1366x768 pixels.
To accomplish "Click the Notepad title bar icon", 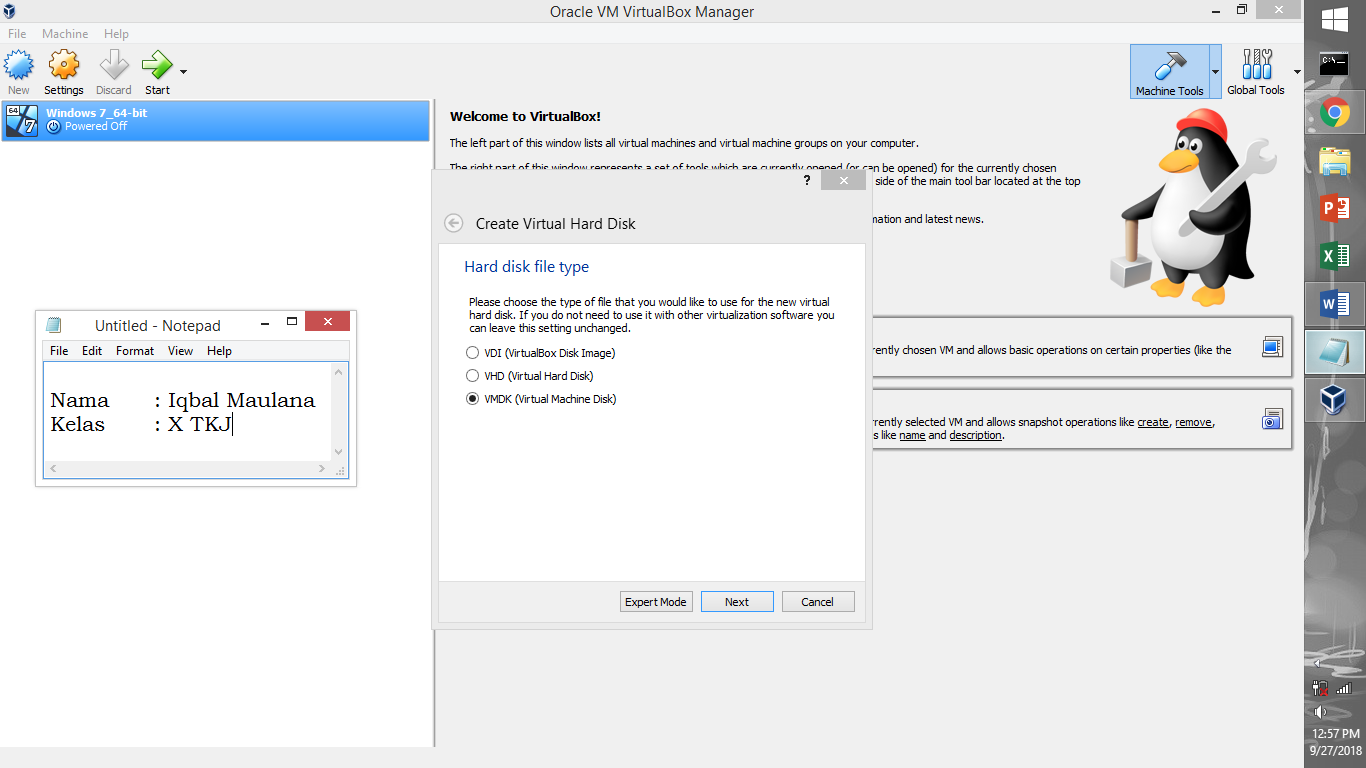I will pyautogui.click(x=54, y=325).
